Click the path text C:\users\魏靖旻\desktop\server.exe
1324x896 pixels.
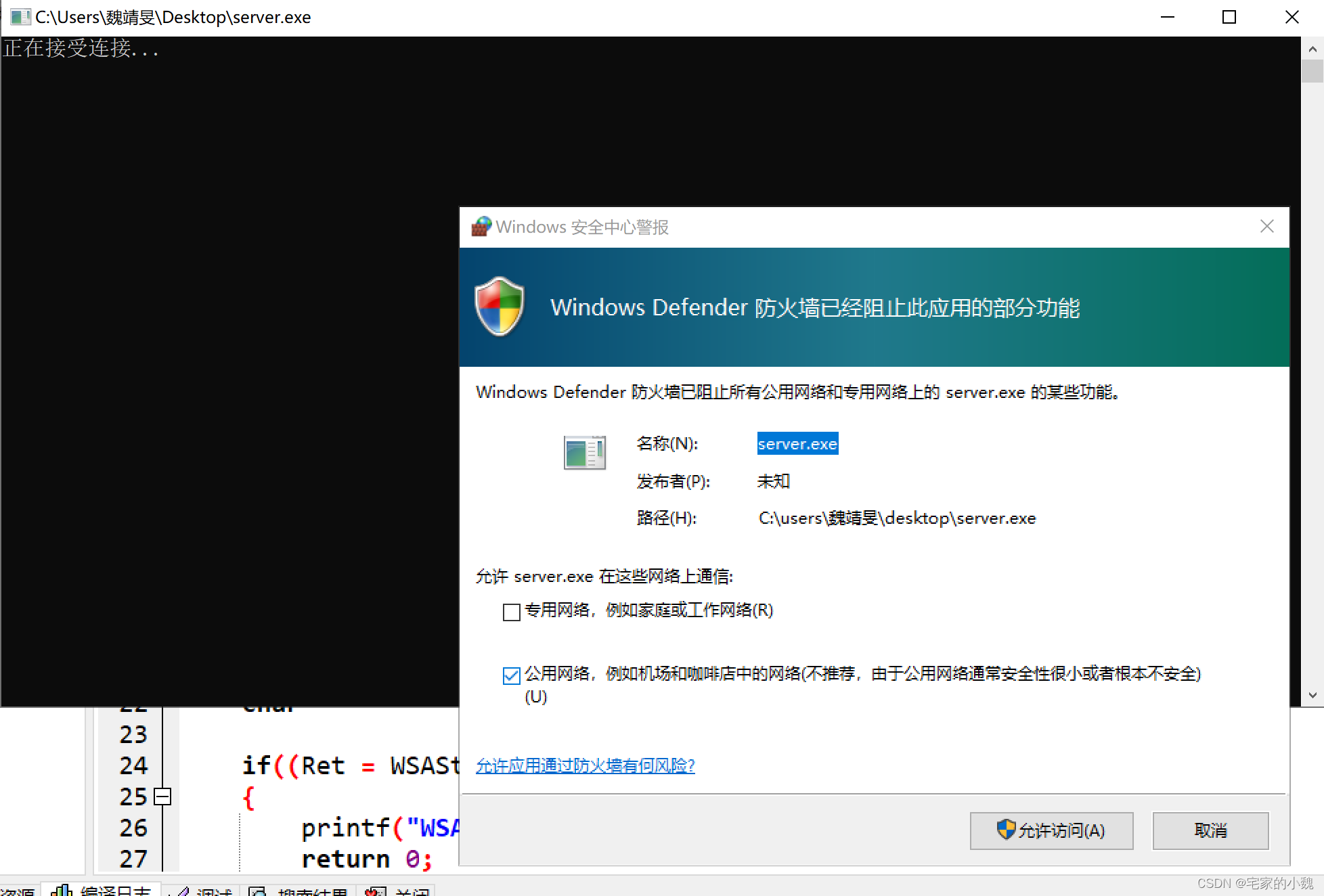coord(897,518)
